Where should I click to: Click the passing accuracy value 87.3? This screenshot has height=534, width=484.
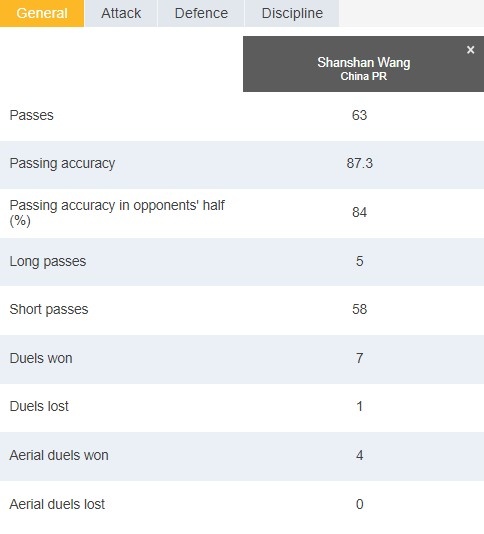359,163
